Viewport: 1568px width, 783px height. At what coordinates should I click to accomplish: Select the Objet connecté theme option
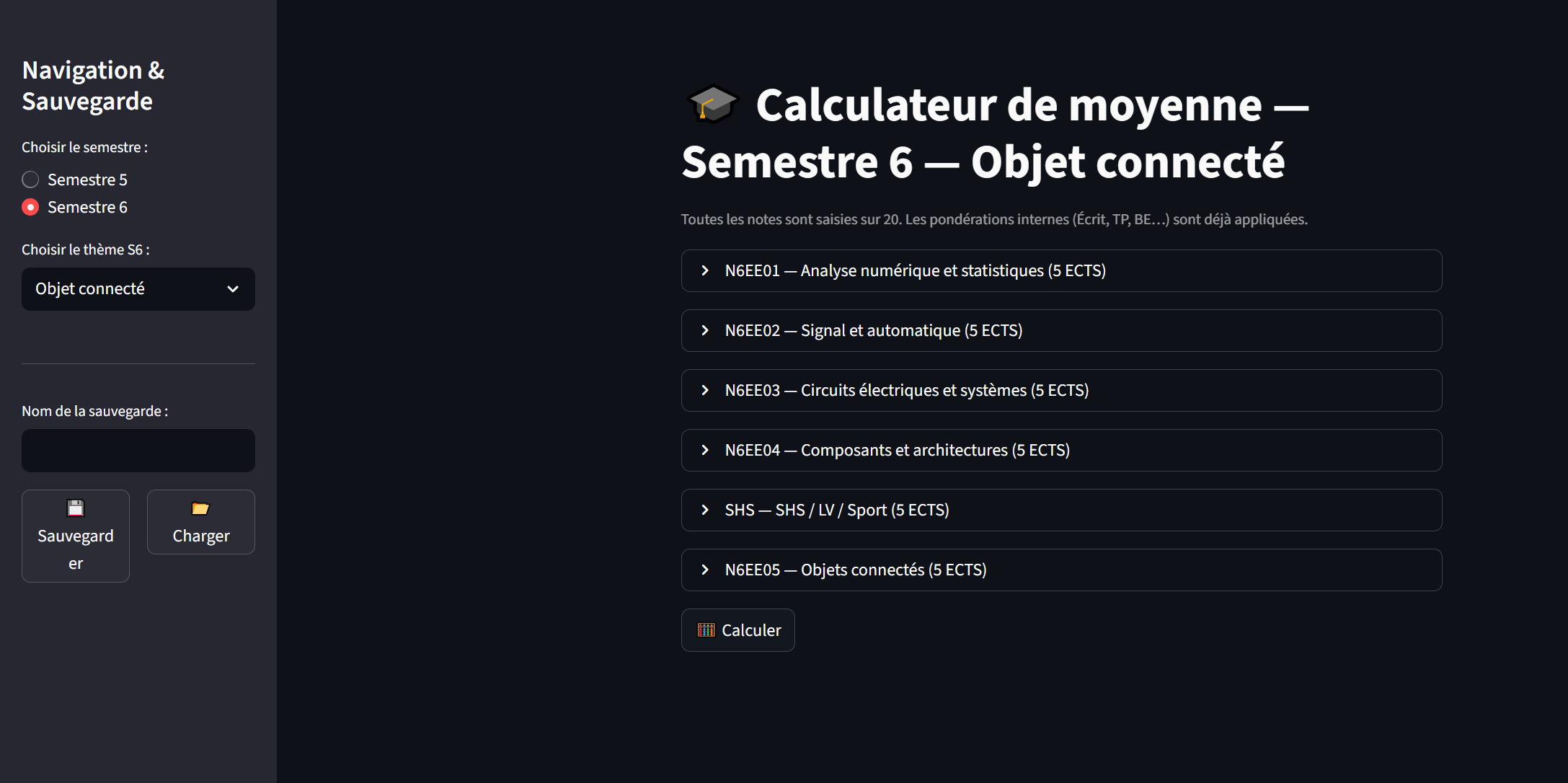coord(138,288)
